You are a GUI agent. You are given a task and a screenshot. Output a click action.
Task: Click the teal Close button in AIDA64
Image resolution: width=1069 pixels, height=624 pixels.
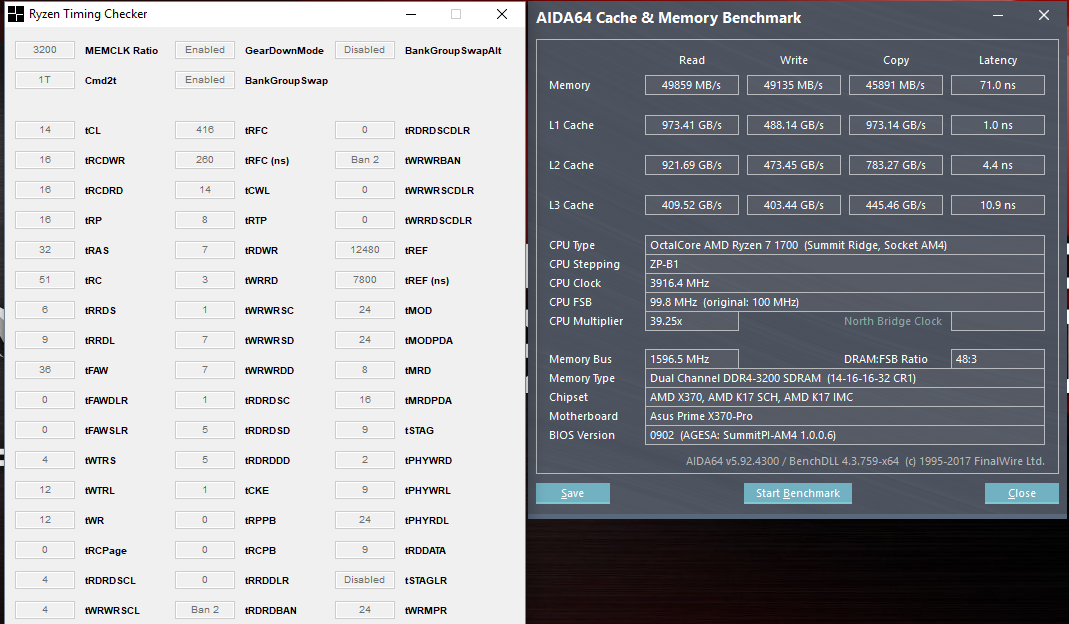click(1021, 493)
